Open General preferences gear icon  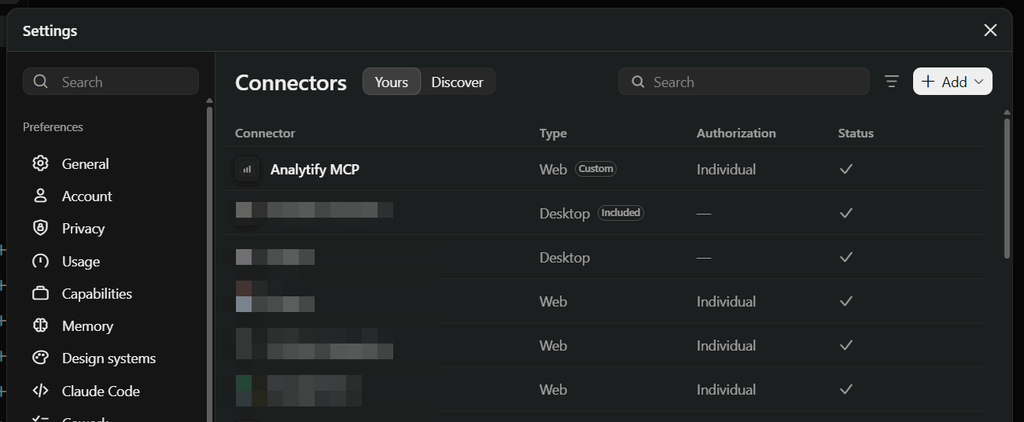coord(40,163)
